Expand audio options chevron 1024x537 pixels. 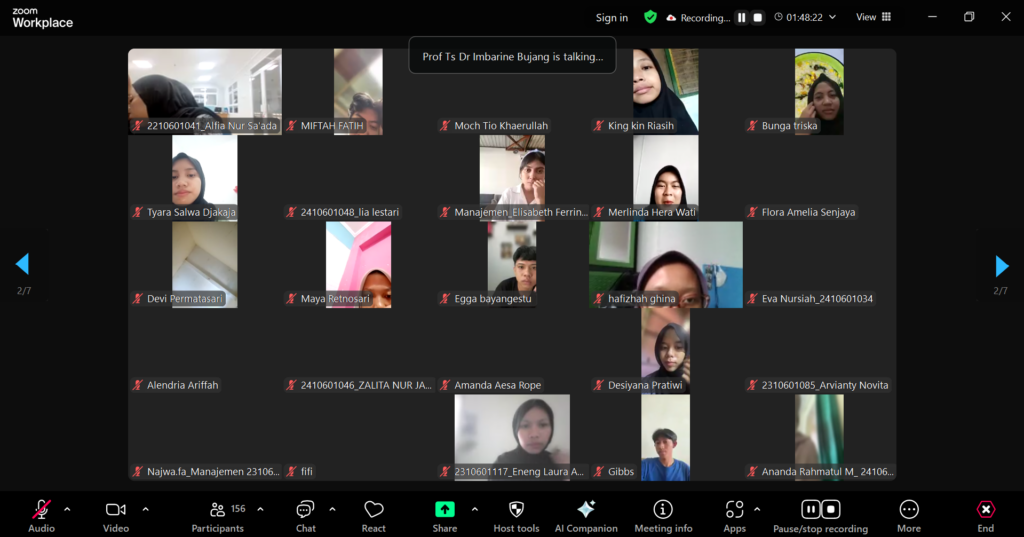(67, 509)
